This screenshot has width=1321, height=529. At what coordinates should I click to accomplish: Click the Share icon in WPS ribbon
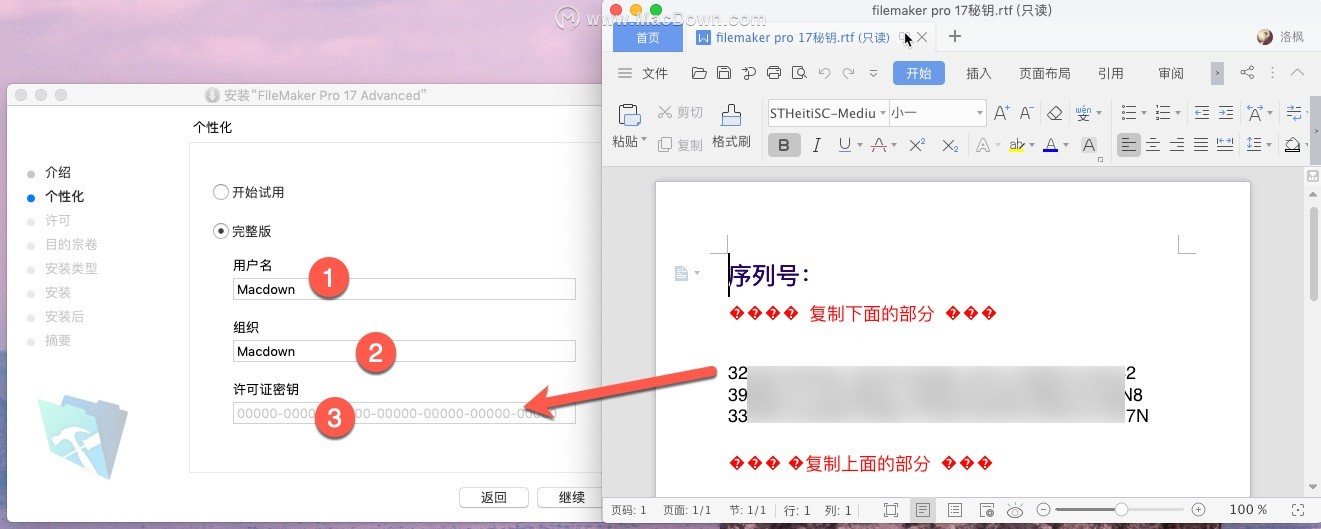point(1247,73)
